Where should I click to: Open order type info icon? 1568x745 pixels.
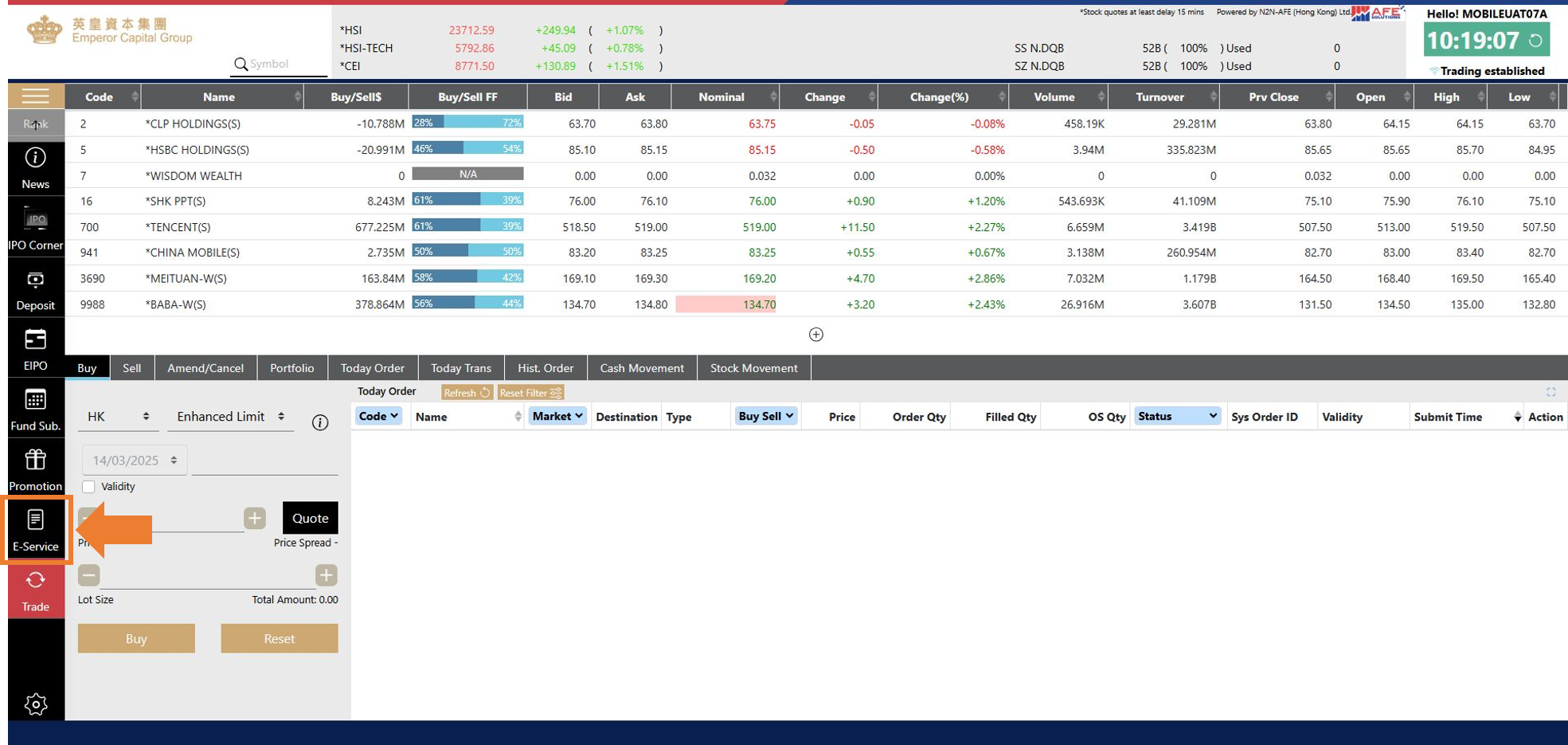pos(320,422)
